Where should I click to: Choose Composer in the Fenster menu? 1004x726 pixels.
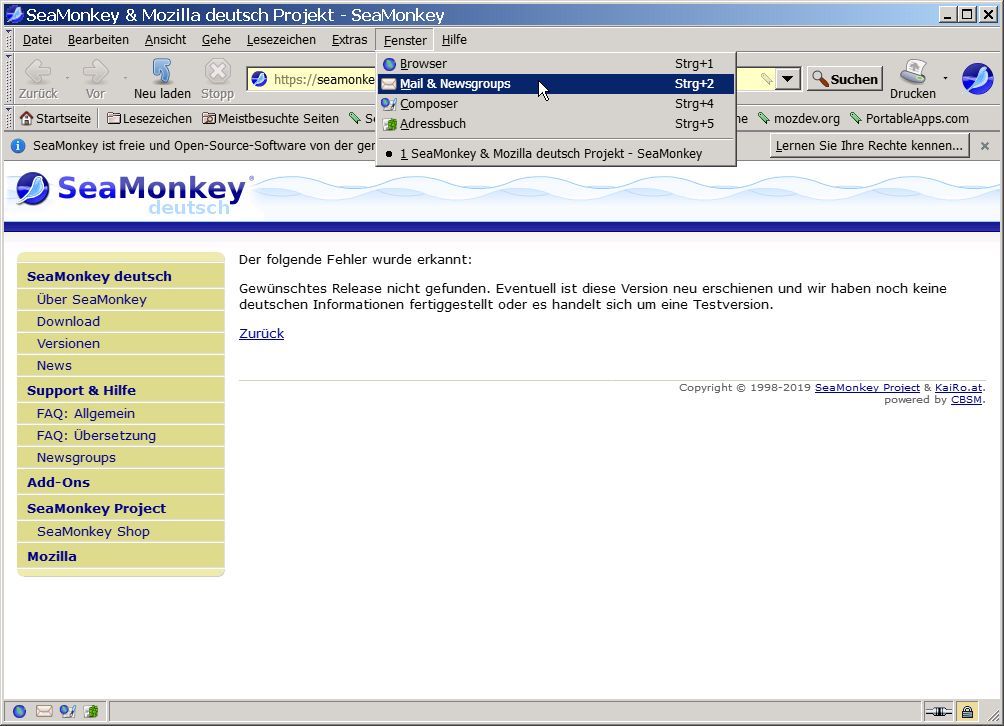(x=556, y=104)
